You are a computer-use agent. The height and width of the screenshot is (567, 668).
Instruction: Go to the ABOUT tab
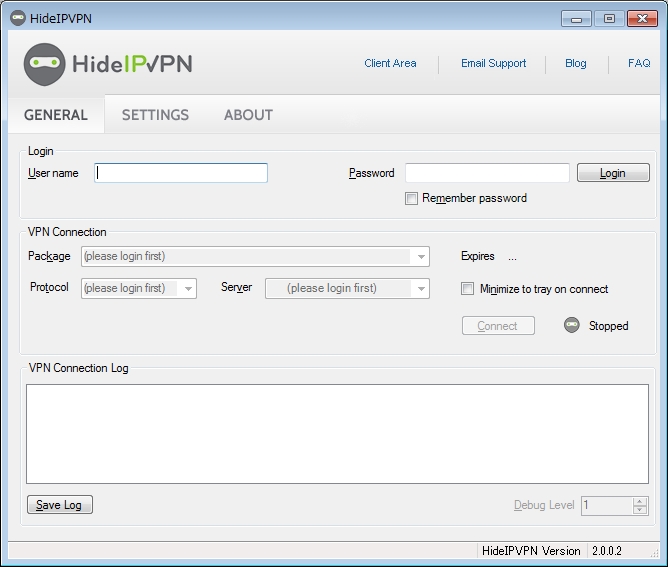(248, 115)
